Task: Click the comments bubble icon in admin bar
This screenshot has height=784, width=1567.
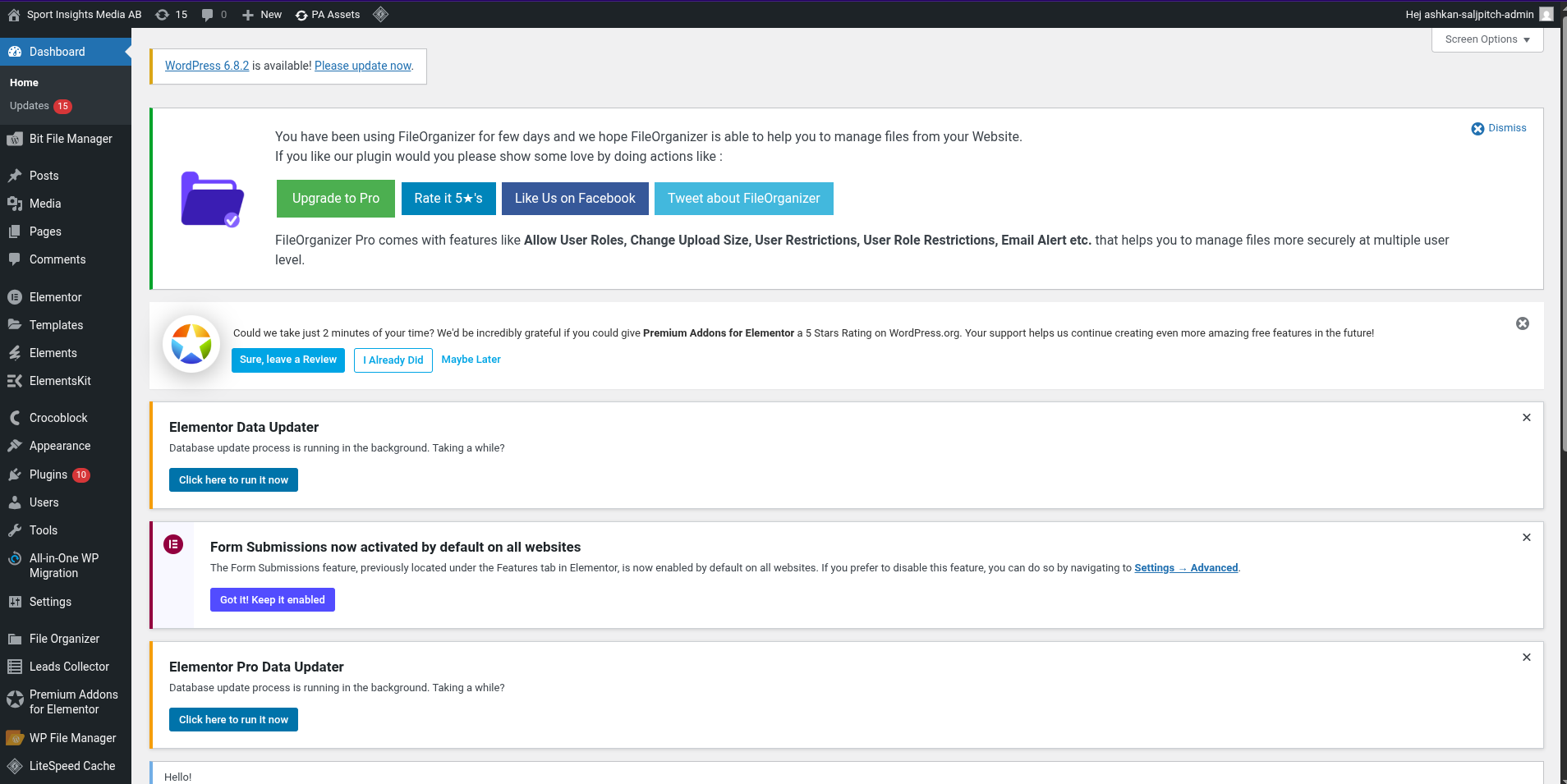Action: [208, 15]
